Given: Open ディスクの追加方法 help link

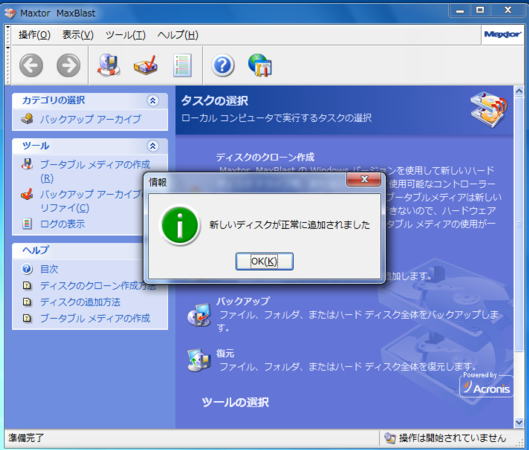Looking at the screenshot, I should [x=80, y=302].
